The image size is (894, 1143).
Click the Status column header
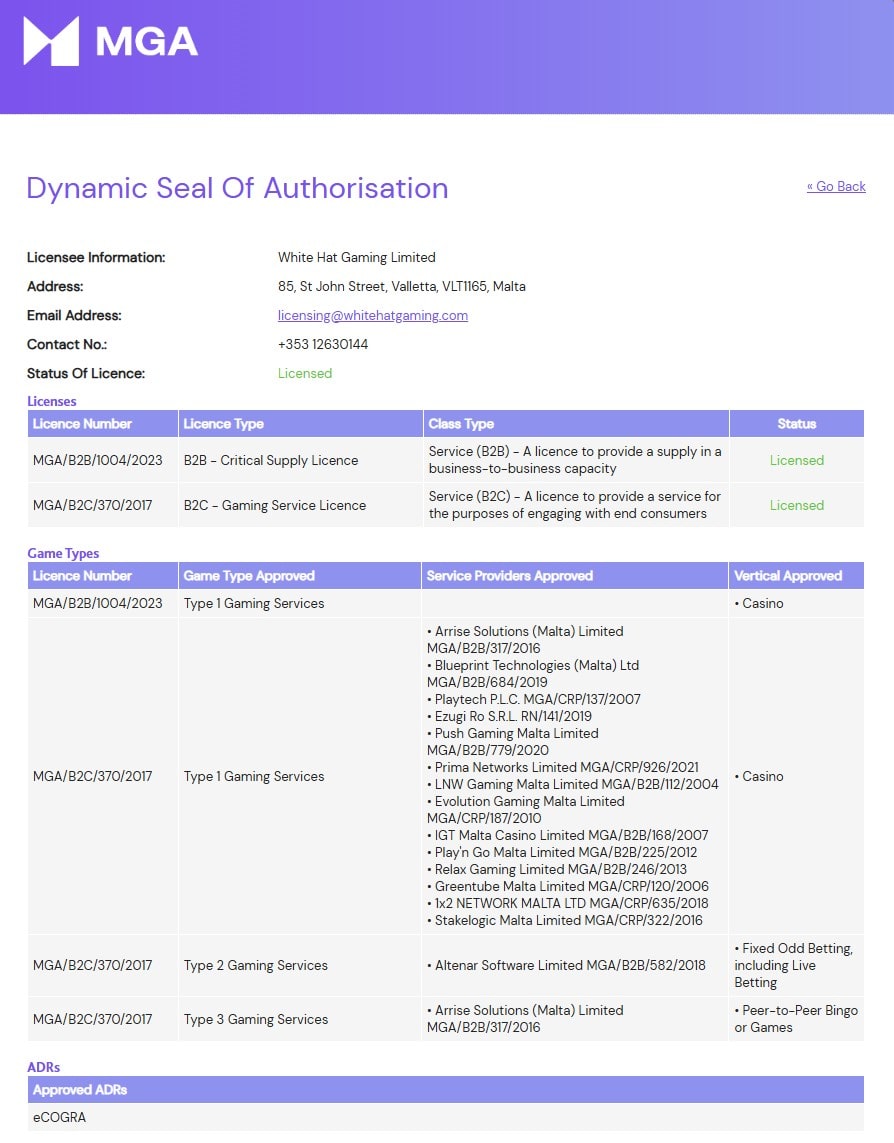click(x=796, y=424)
